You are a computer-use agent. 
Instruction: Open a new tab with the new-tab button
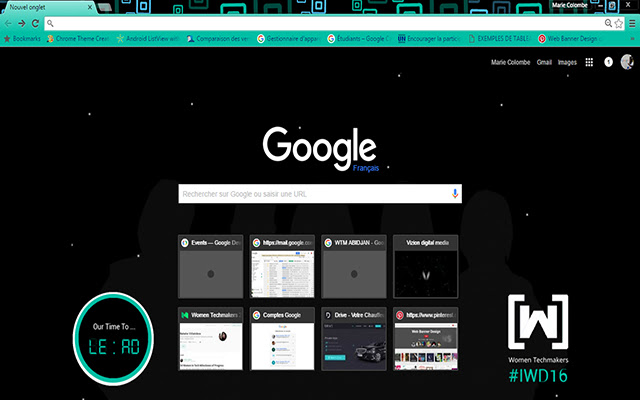coord(105,7)
